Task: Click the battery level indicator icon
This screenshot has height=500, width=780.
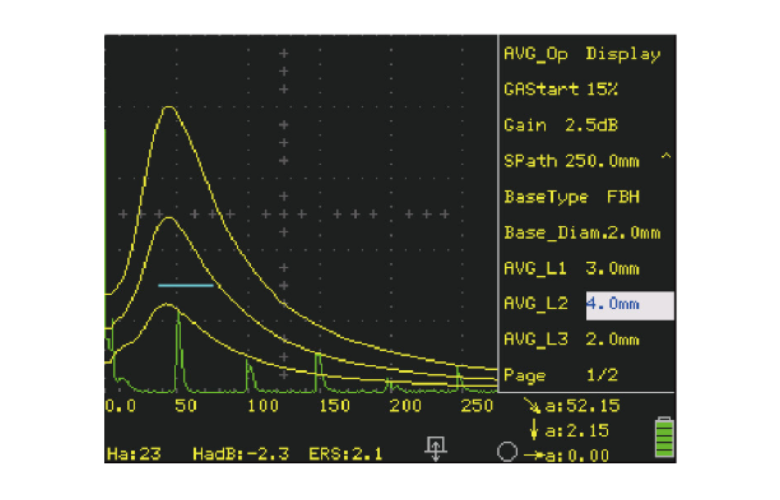Action: pyautogui.click(x=664, y=437)
